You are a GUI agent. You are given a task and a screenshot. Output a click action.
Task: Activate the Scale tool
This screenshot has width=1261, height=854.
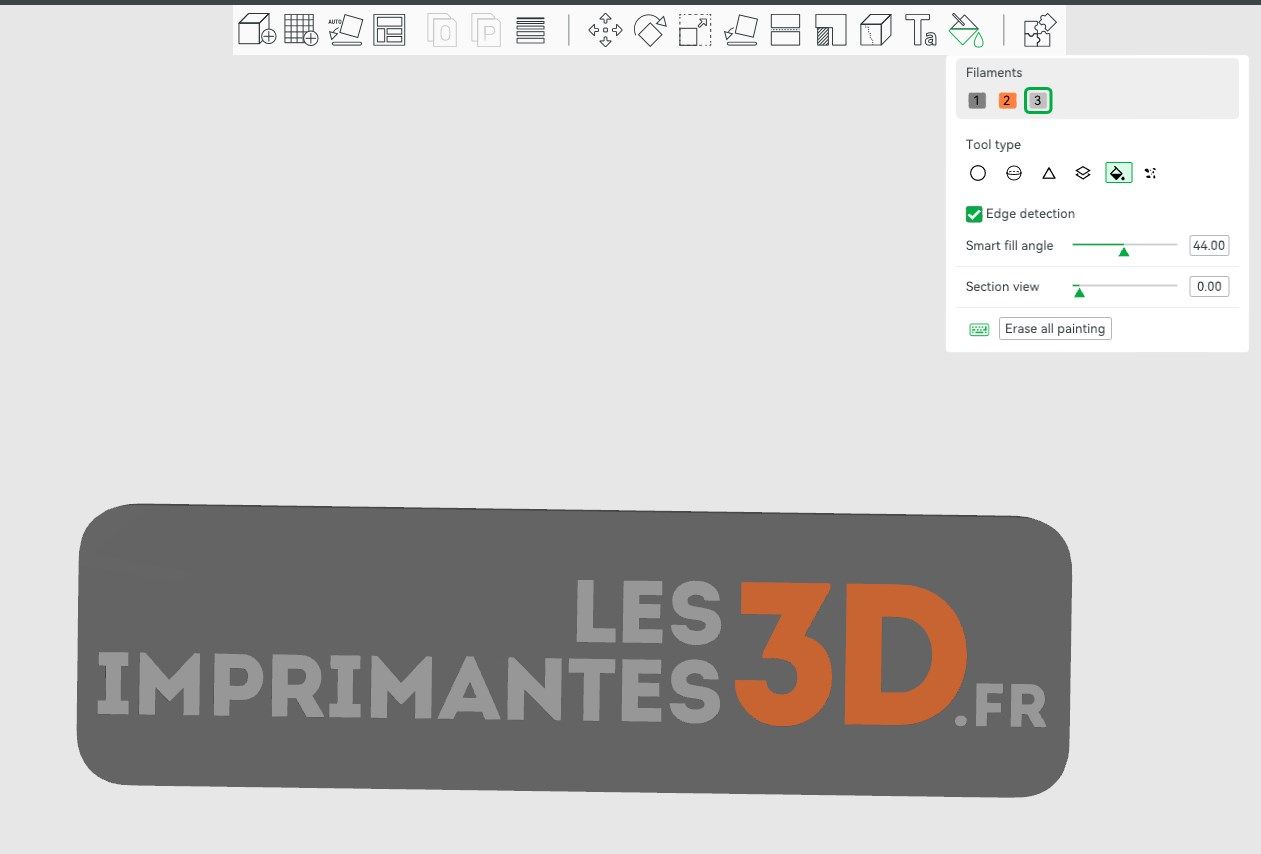click(694, 30)
